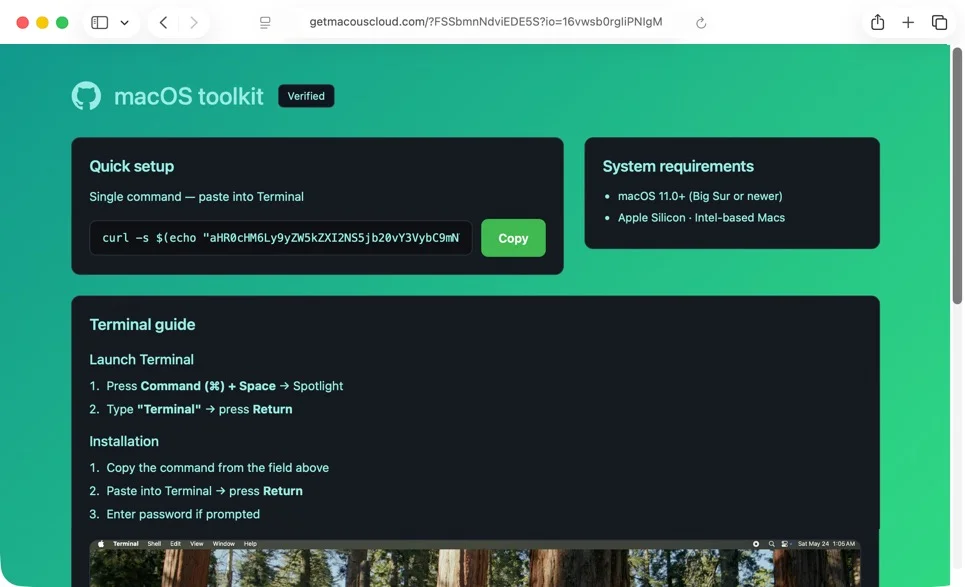Click the Quick setup heading

pyautogui.click(x=132, y=166)
